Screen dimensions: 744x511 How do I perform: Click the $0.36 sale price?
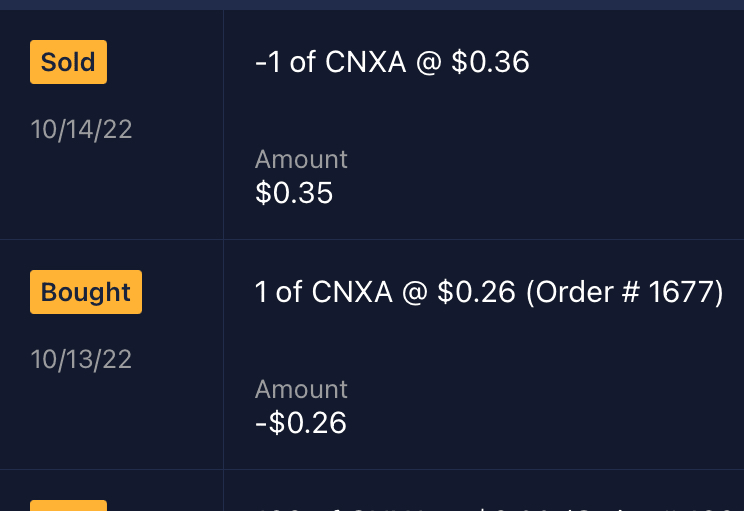pos(490,62)
